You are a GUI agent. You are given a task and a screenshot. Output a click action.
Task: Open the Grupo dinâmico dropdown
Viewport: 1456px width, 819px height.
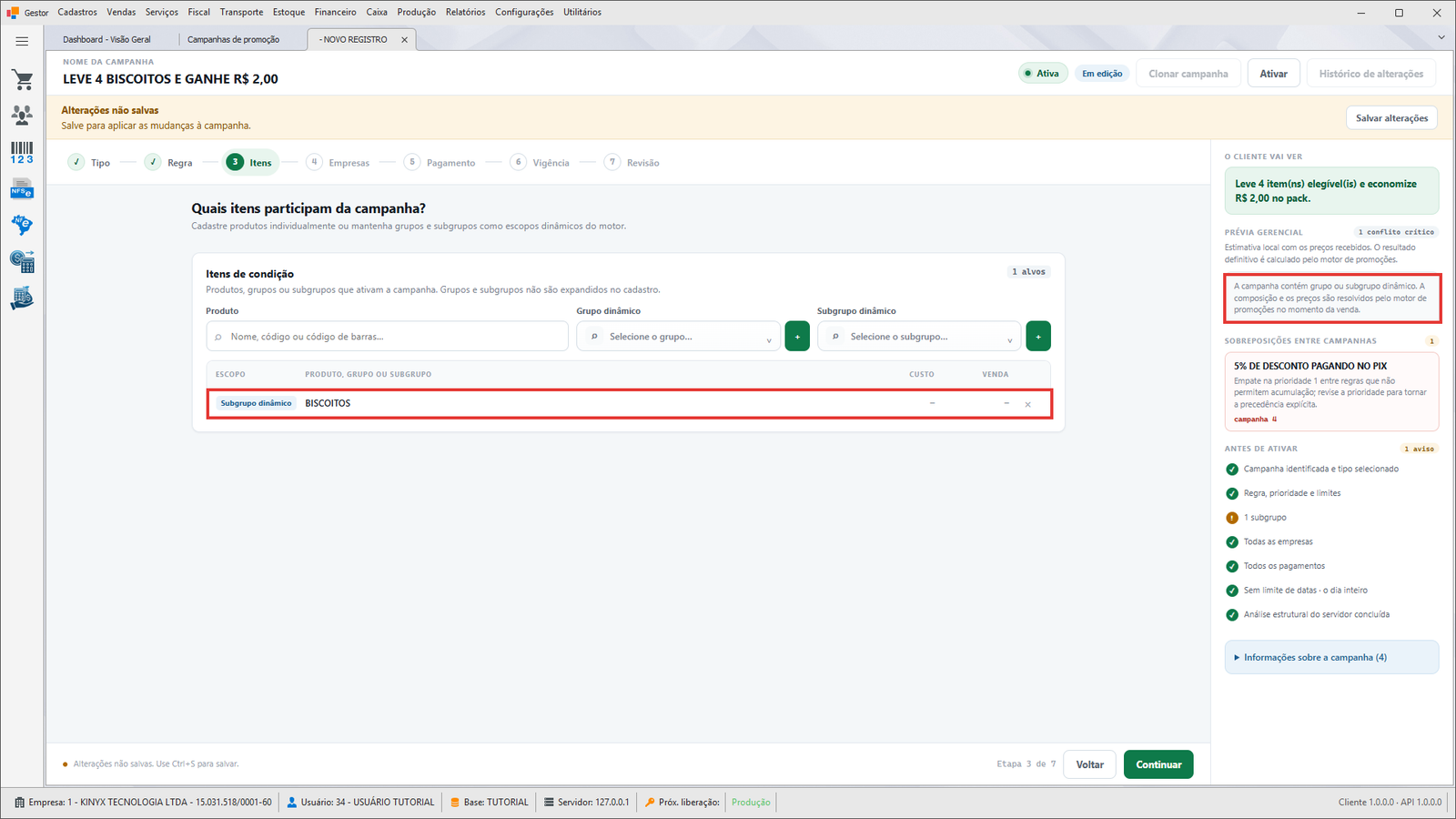coord(678,337)
